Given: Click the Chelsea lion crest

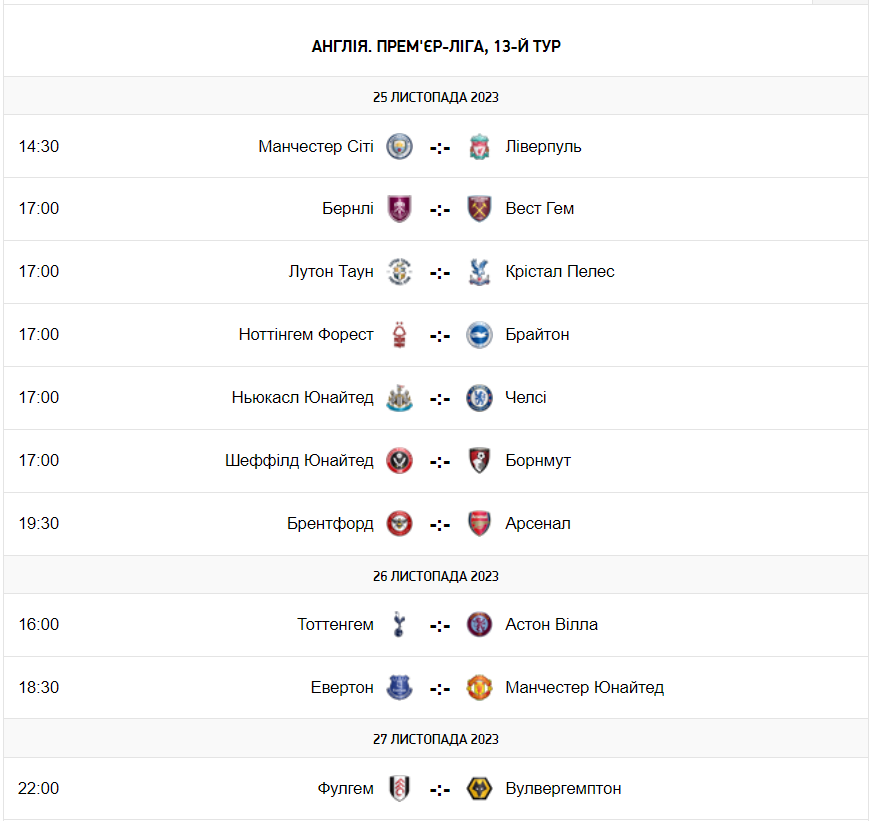Looking at the screenshot, I should point(479,398).
